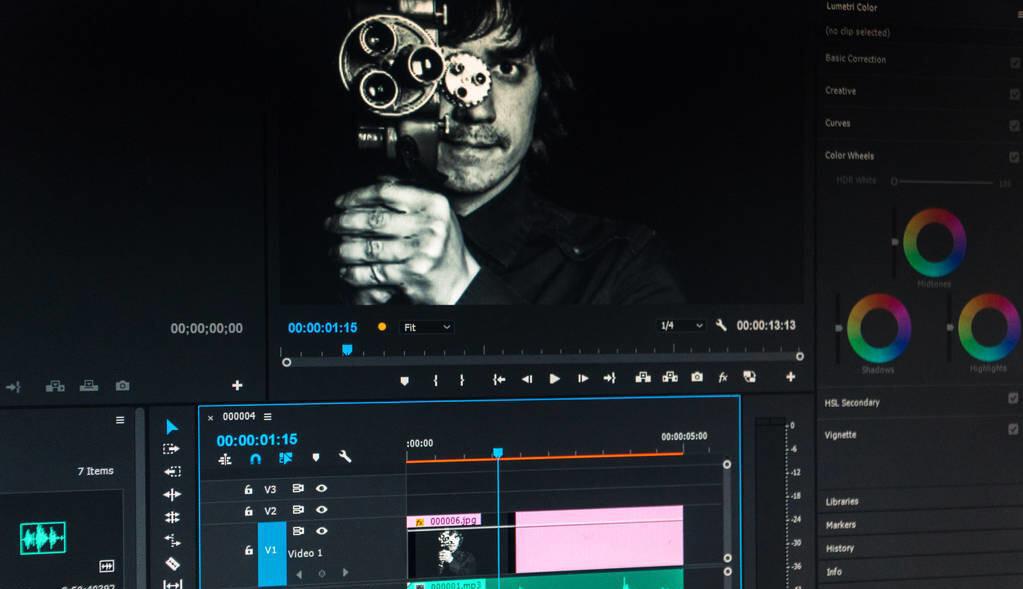Click the Mark In bracket button

(x=435, y=380)
